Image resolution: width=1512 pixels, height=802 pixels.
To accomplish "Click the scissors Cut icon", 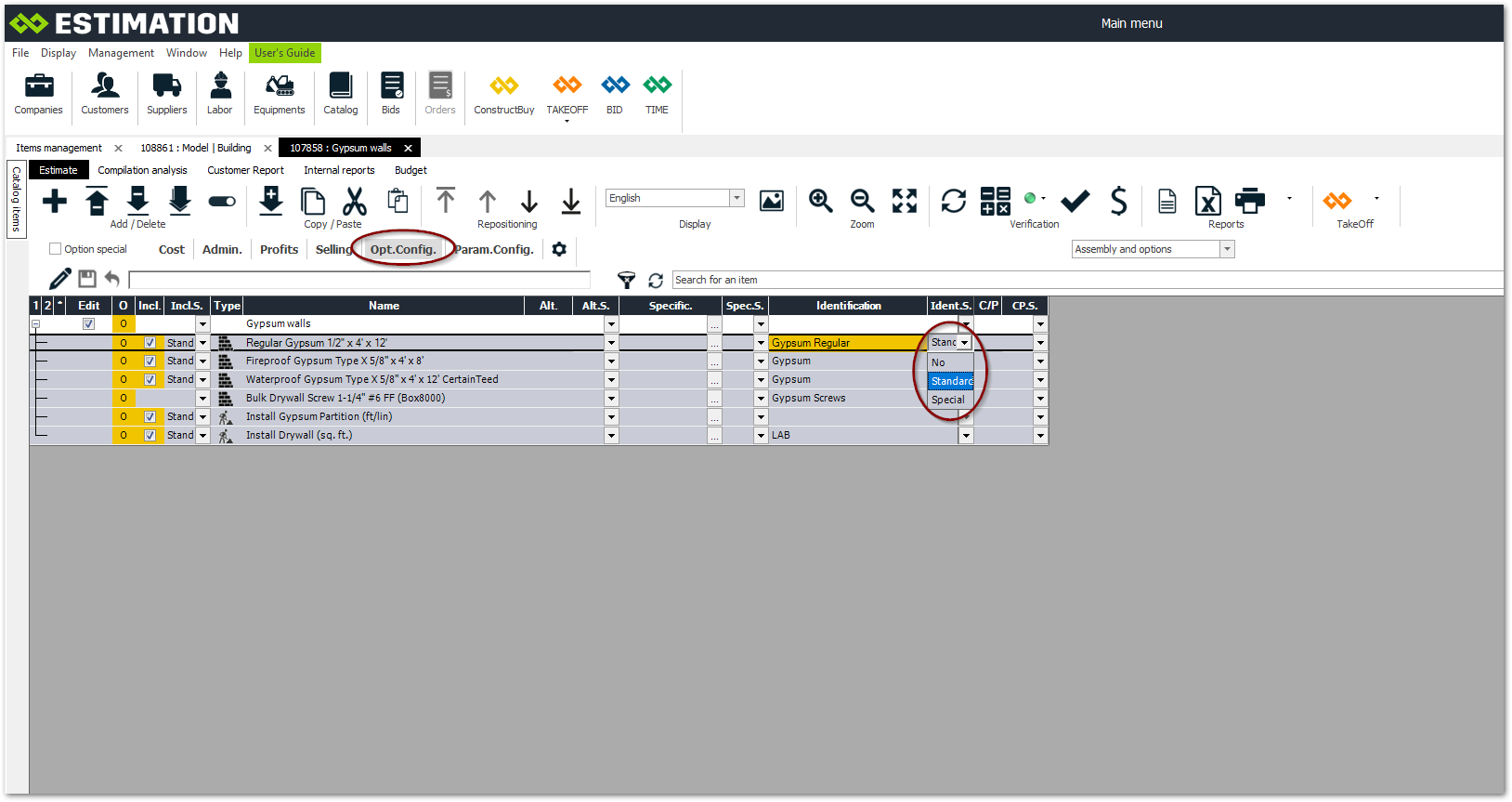I will click(354, 201).
